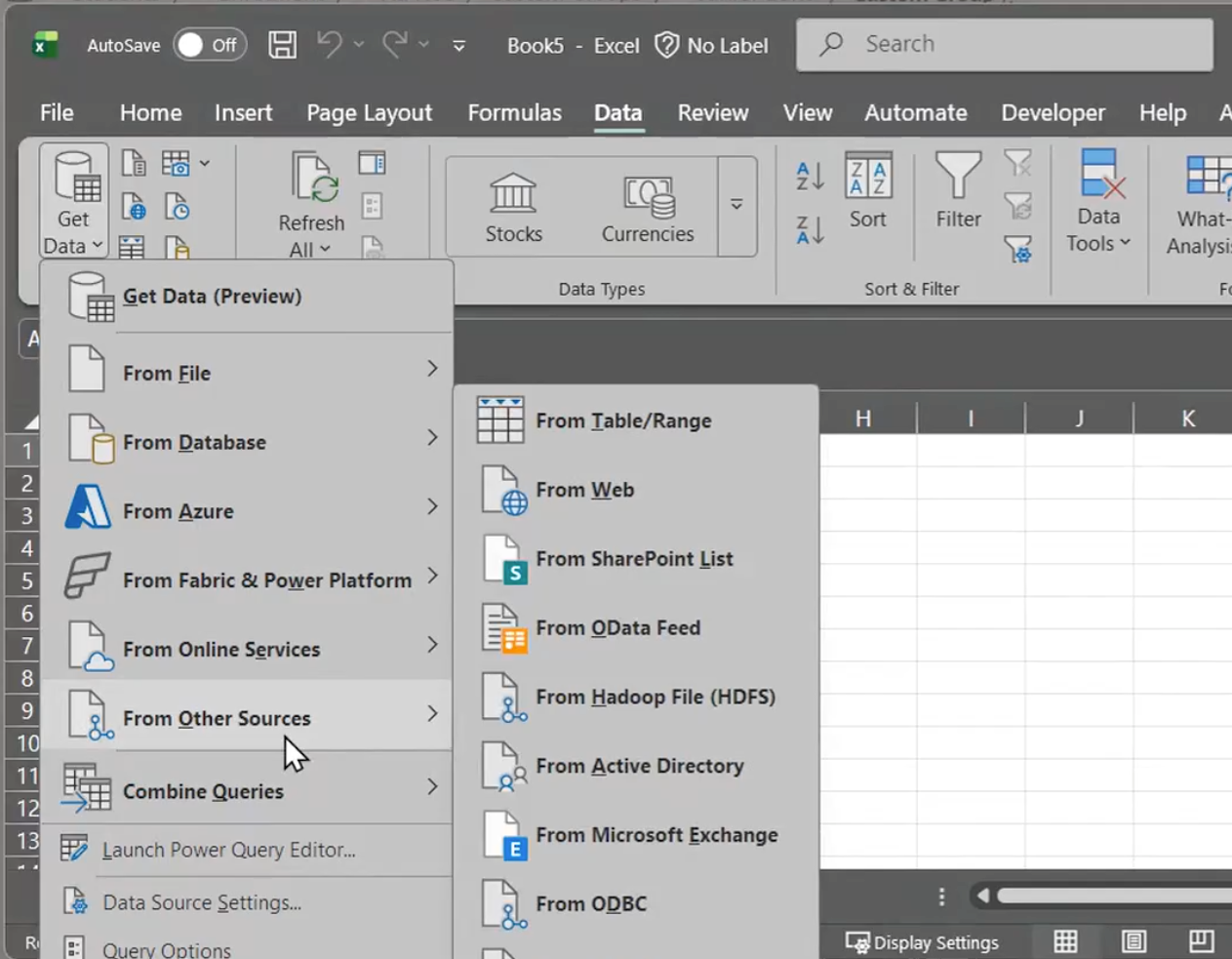Sort descending with Z to A icon
Screen dimensions: 1232x959
point(810,230)
